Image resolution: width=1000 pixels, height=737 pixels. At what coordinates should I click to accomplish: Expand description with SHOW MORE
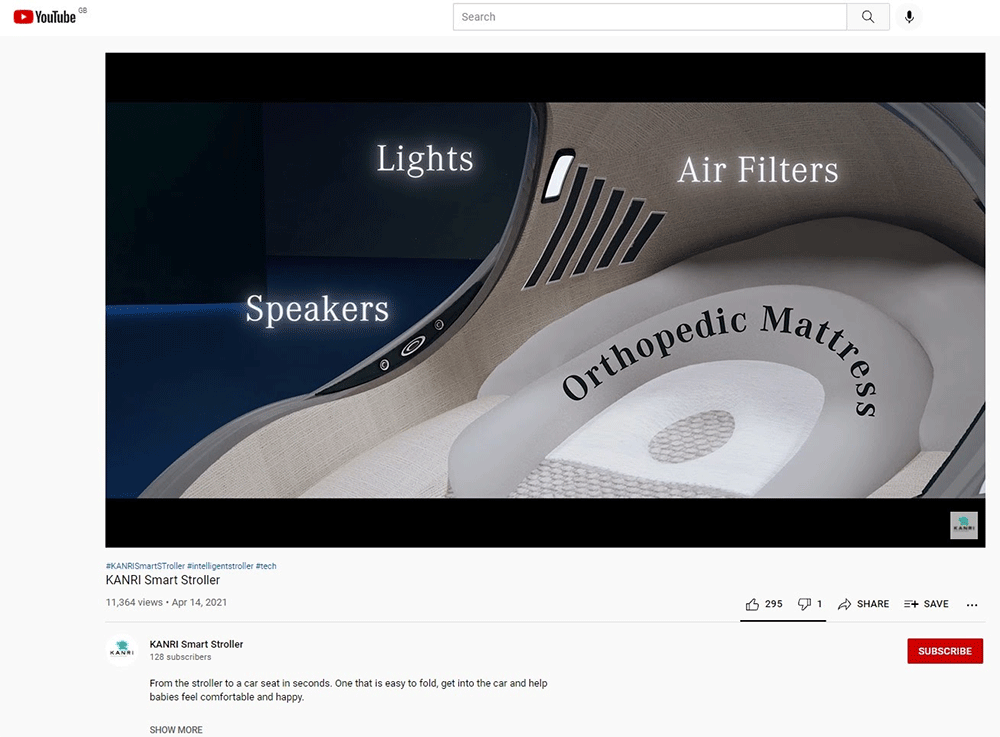click(x=176, y=730)
